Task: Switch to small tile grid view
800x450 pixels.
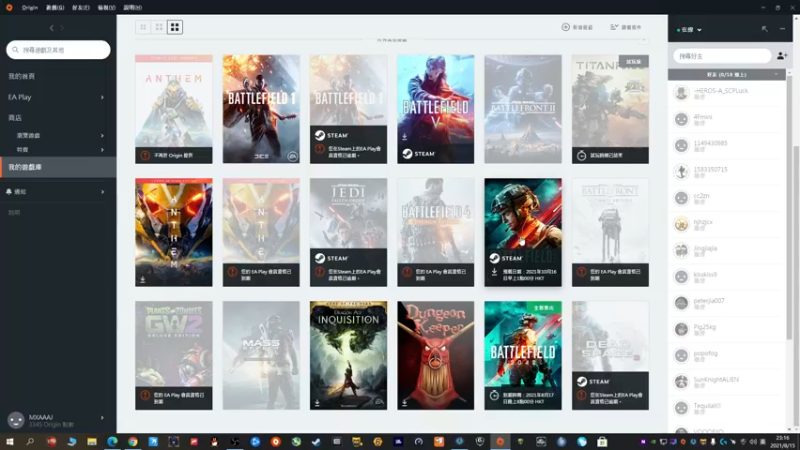Action: tap(143, 27)
